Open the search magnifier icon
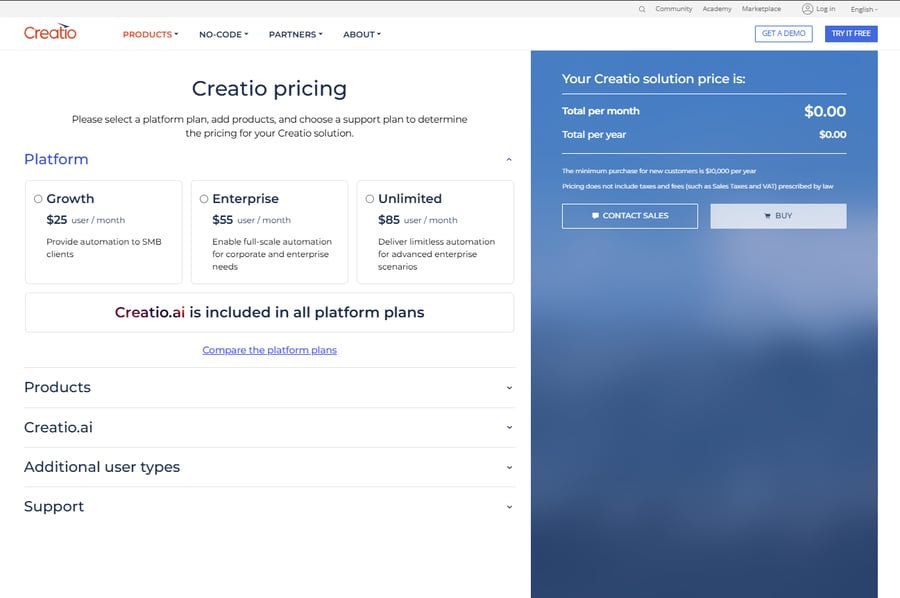Screen dimensions: 900x598 click(x=642, y=9)
